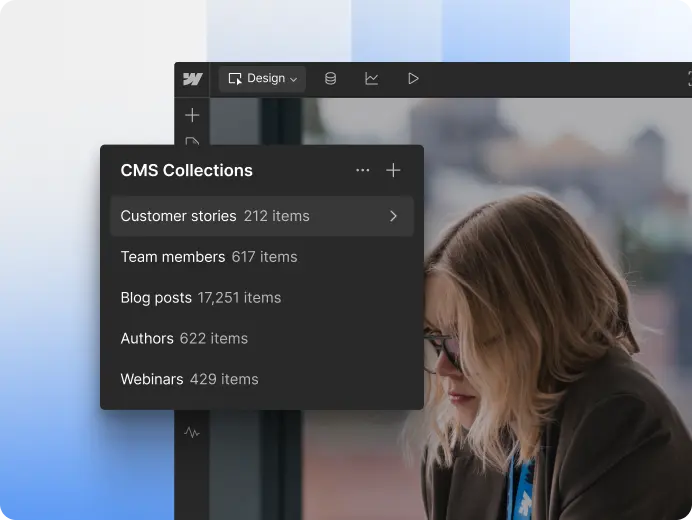Open the analytics chart icon in toolbar

(x=371, y=79)
